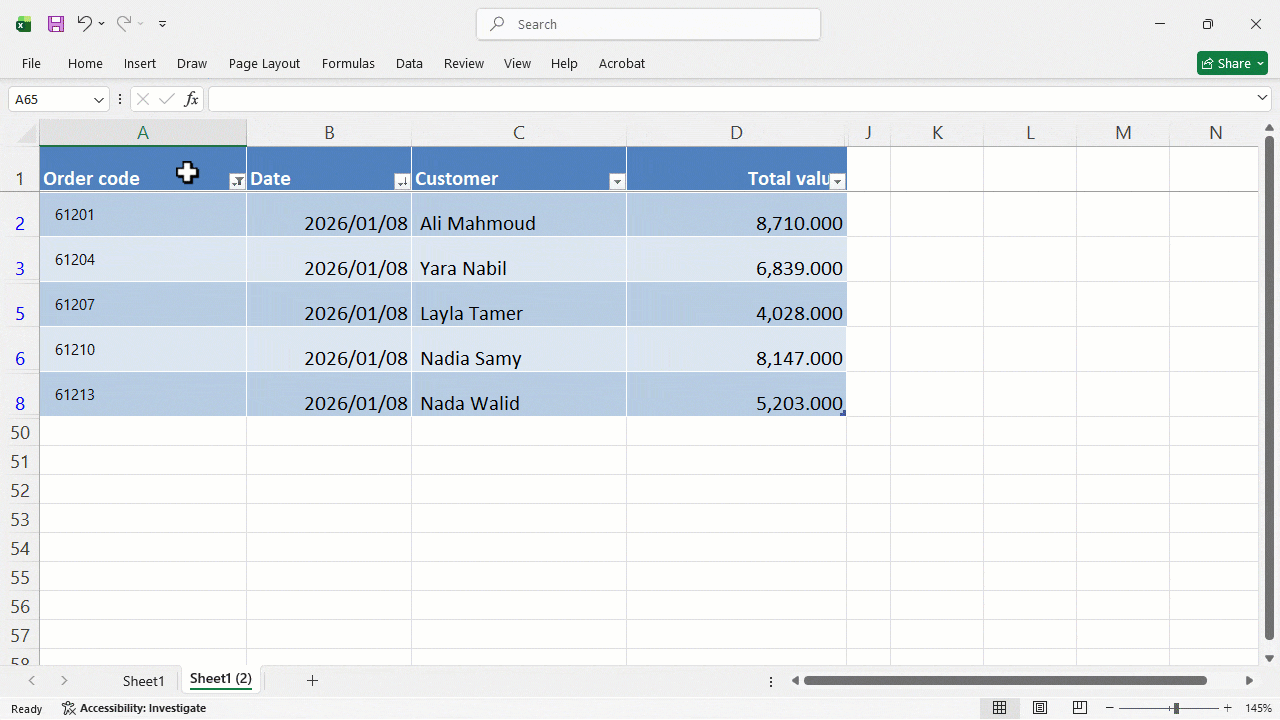Open the Total value filter dropdown
The height and width of the screenshot is (720, 1280).
(x=838, y=181)
